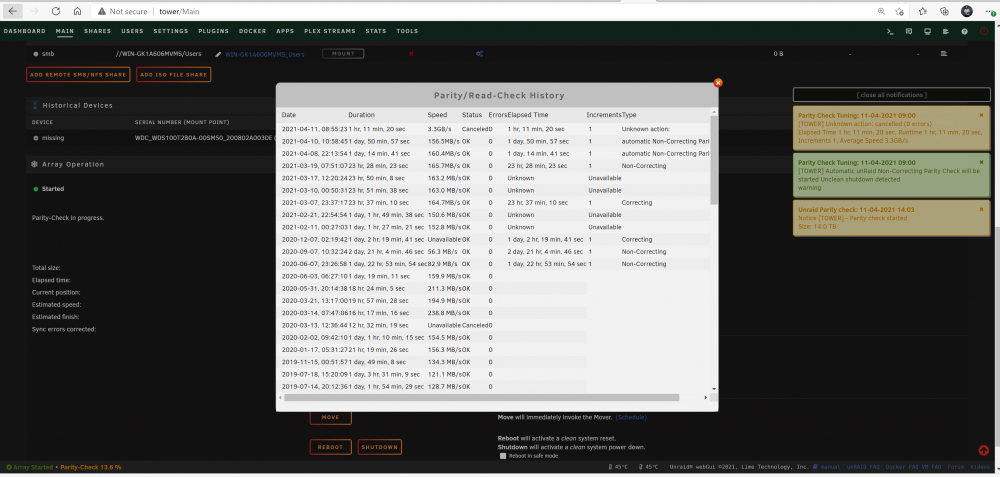Open the Apps tab
This screenshot has width=1000, height=477.
pos(285,31)
